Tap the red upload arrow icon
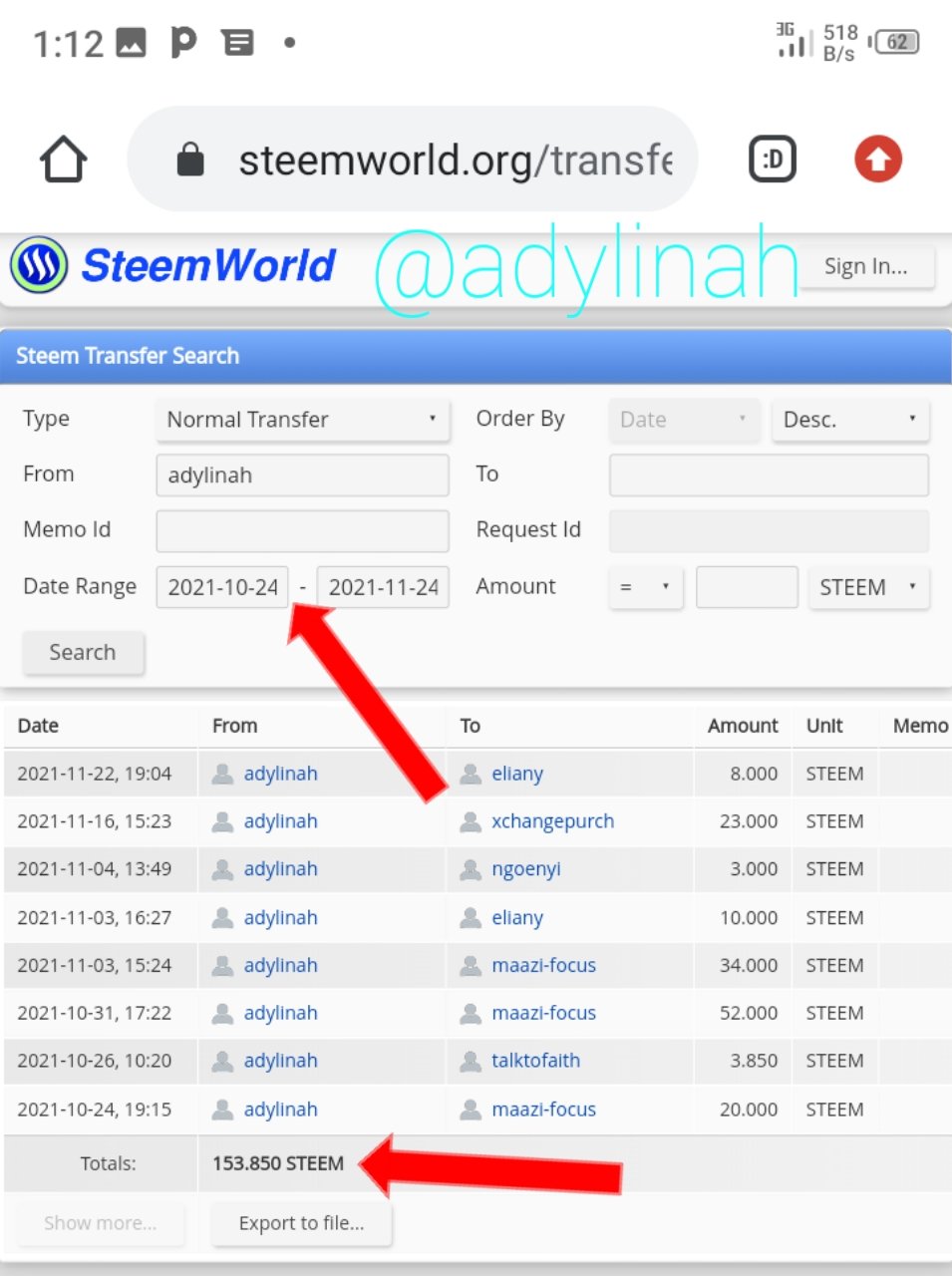 pos(878,159)
